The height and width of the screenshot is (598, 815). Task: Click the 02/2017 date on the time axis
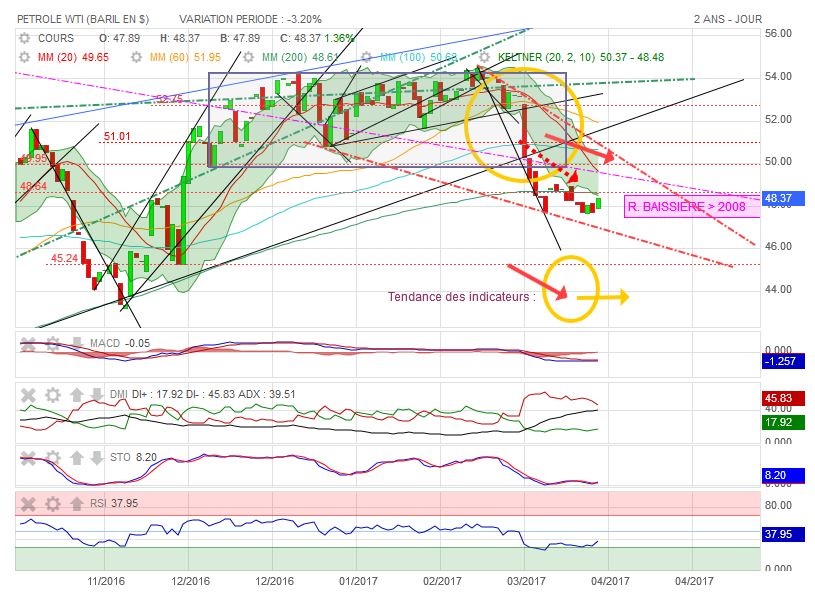tap(442, 581)
